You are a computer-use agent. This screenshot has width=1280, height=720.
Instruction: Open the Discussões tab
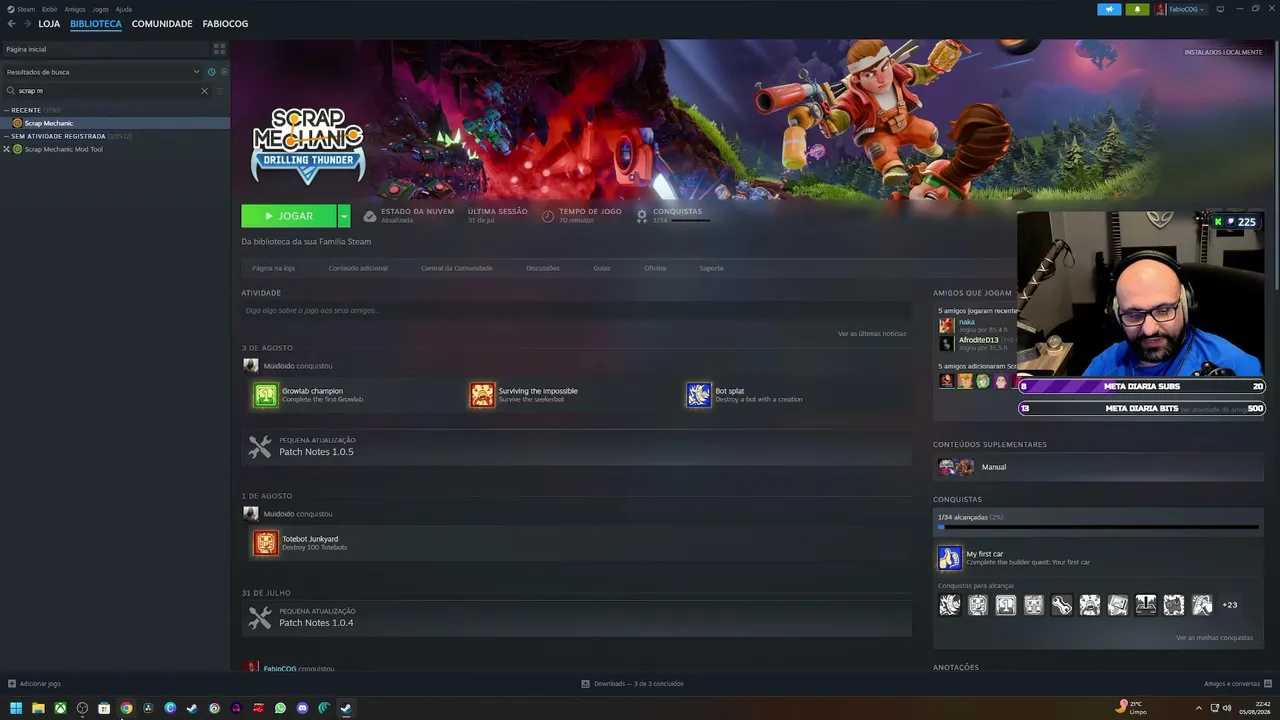[543, 268]
